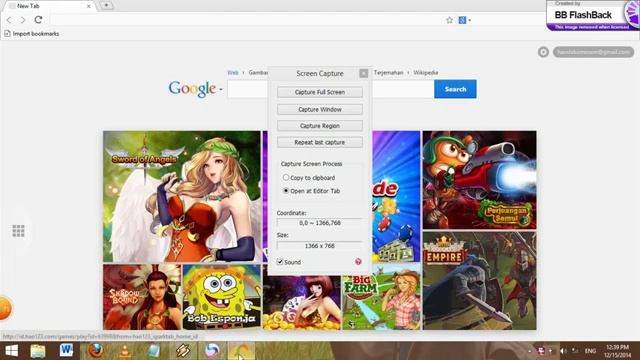Click Repeat last capture button

(320, 142)
